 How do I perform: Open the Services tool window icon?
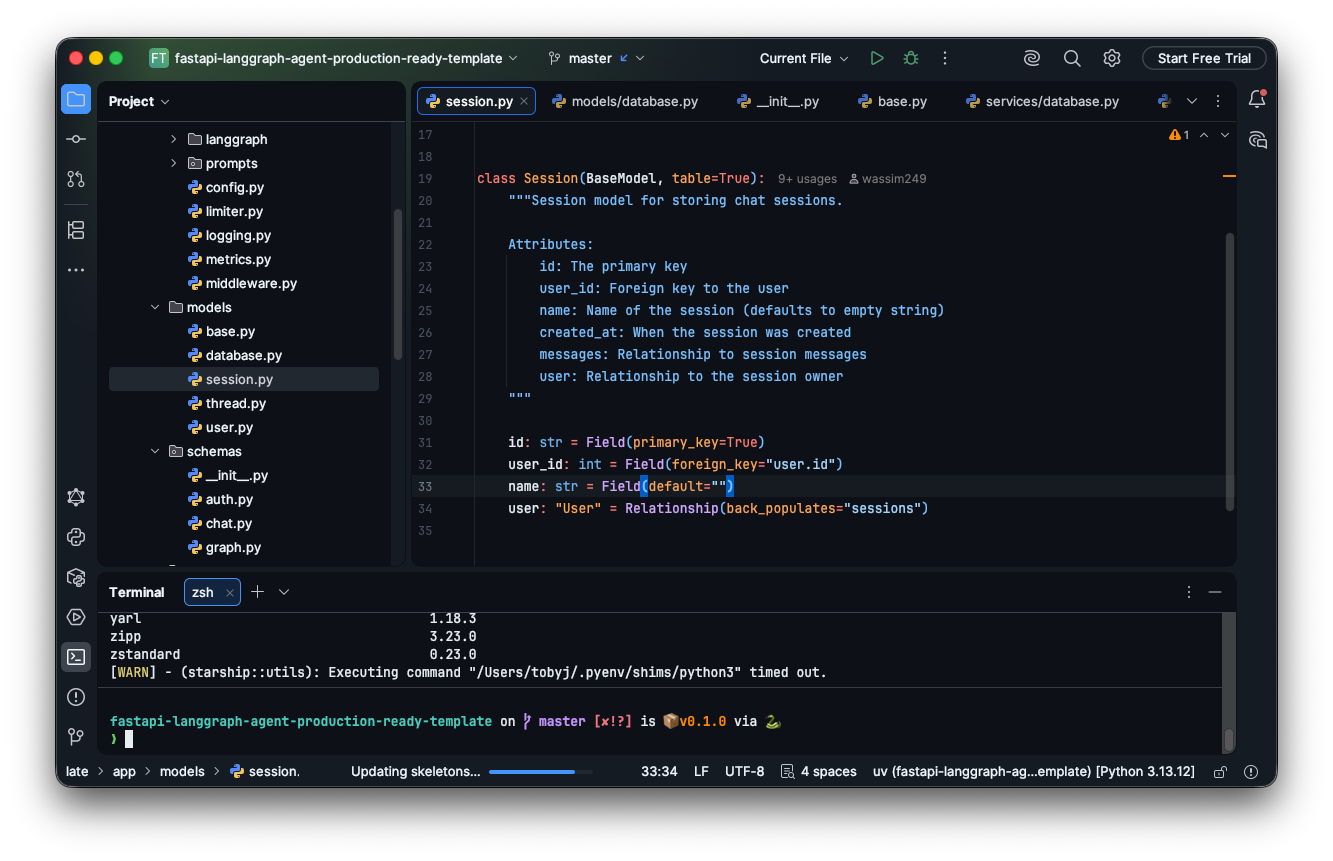pyautogui.click(x=76, y=617)
